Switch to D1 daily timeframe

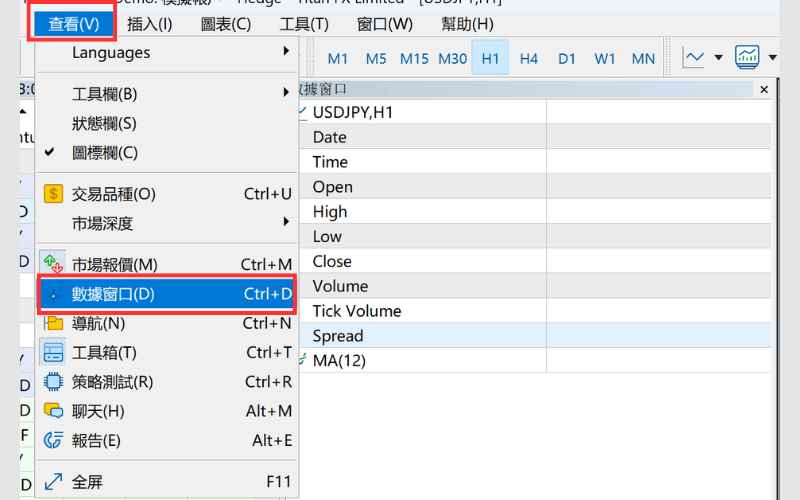click(567, 58)
